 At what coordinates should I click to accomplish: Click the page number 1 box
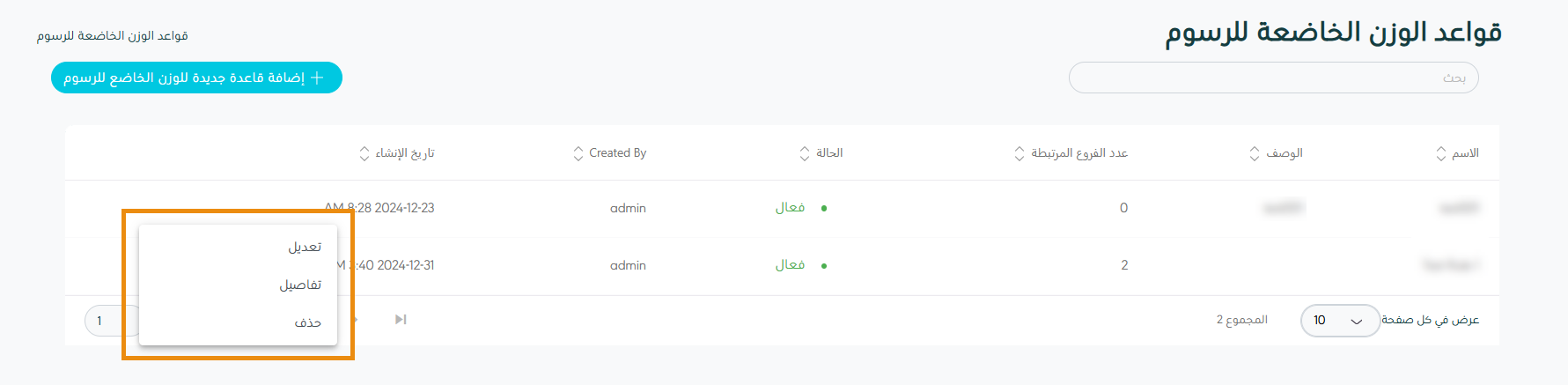click(x=100, y=321)
